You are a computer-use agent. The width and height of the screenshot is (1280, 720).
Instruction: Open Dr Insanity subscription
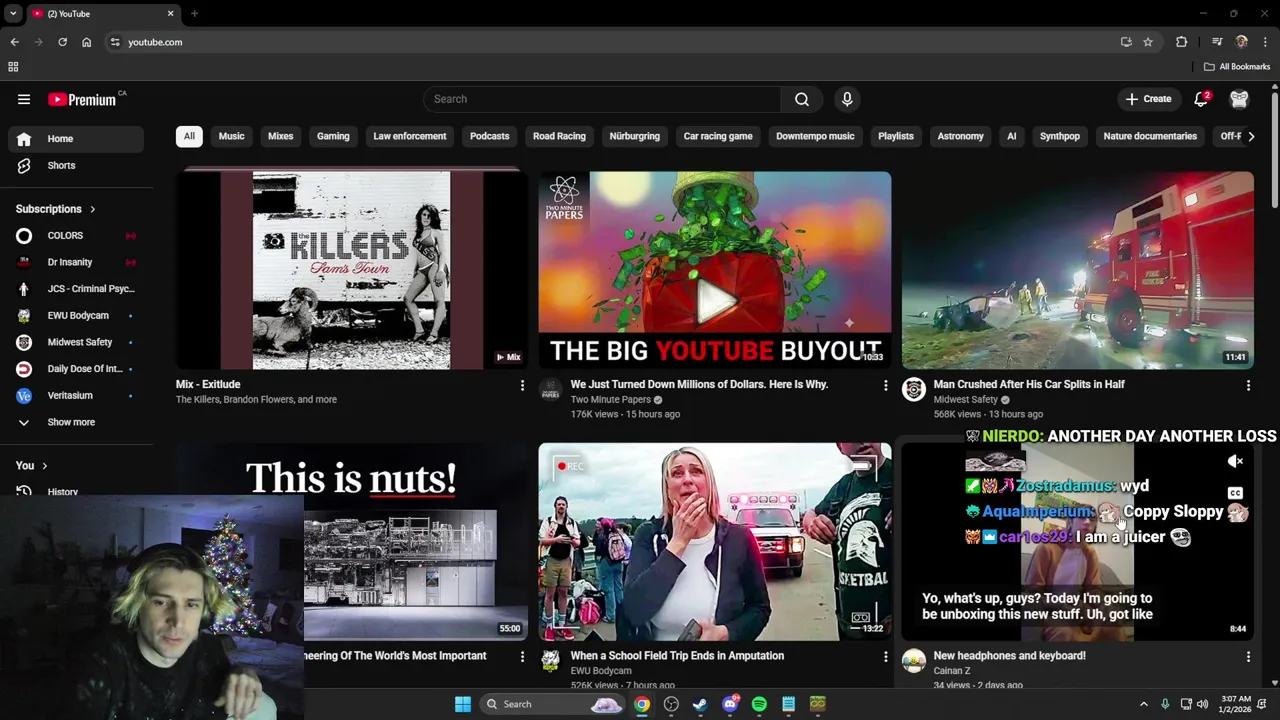point(76,262)
